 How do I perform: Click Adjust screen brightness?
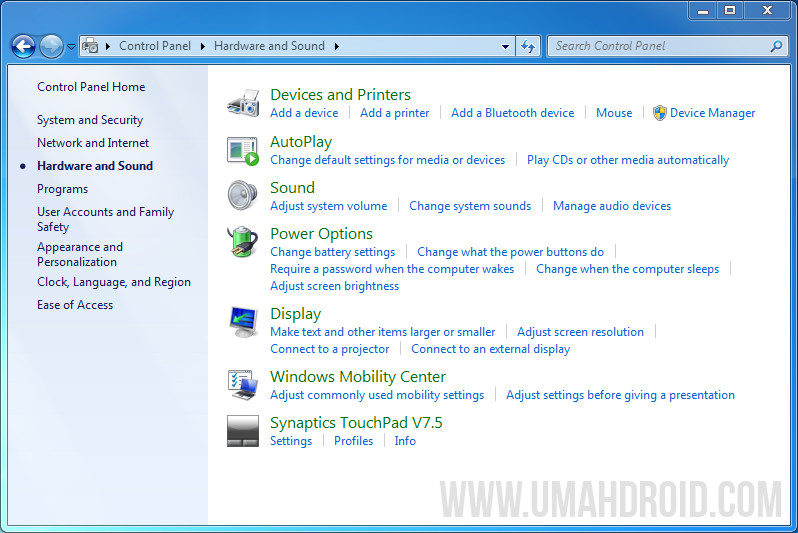click(x=334, y=286)
